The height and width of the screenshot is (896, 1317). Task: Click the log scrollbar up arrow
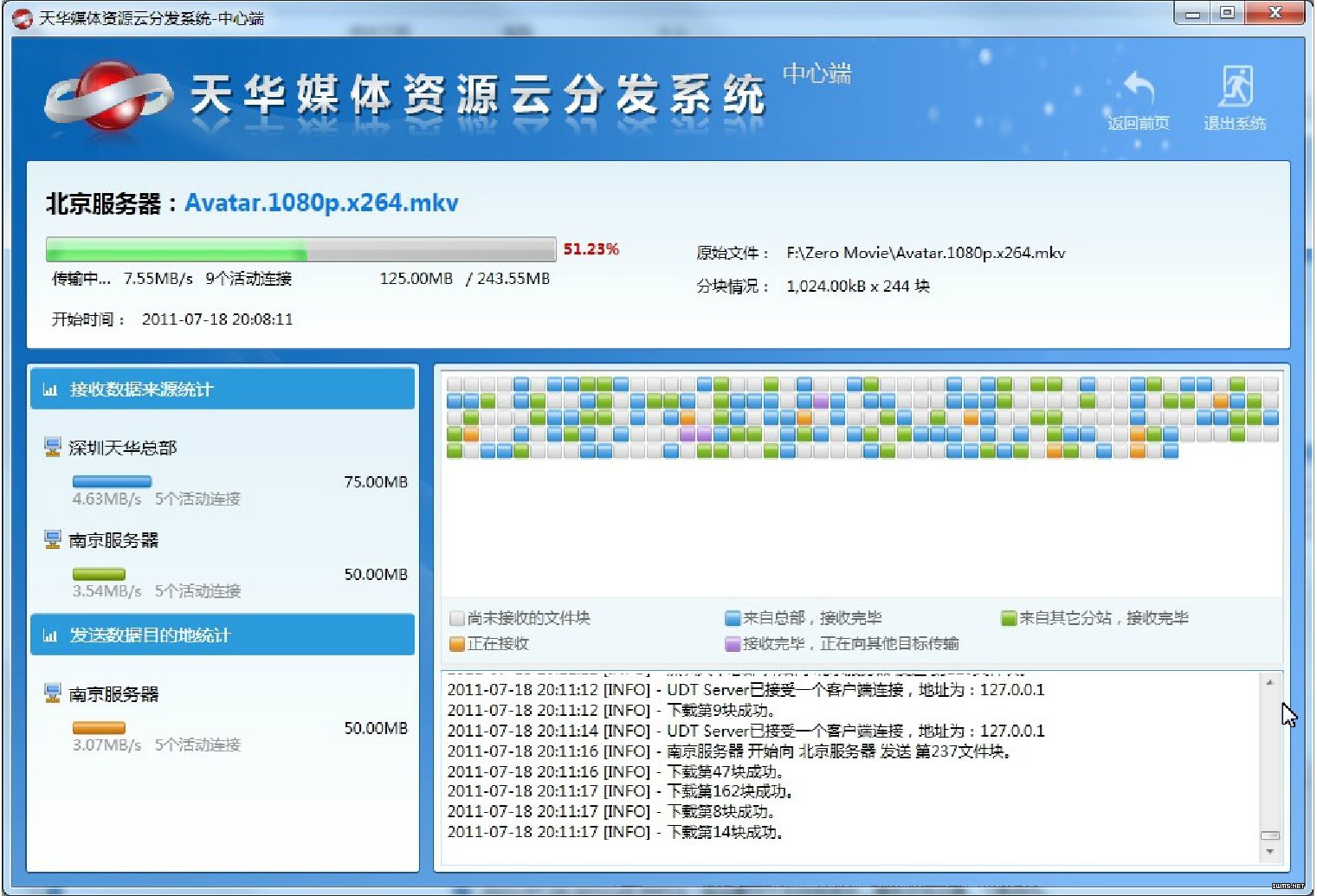(x=1269, y=683)
